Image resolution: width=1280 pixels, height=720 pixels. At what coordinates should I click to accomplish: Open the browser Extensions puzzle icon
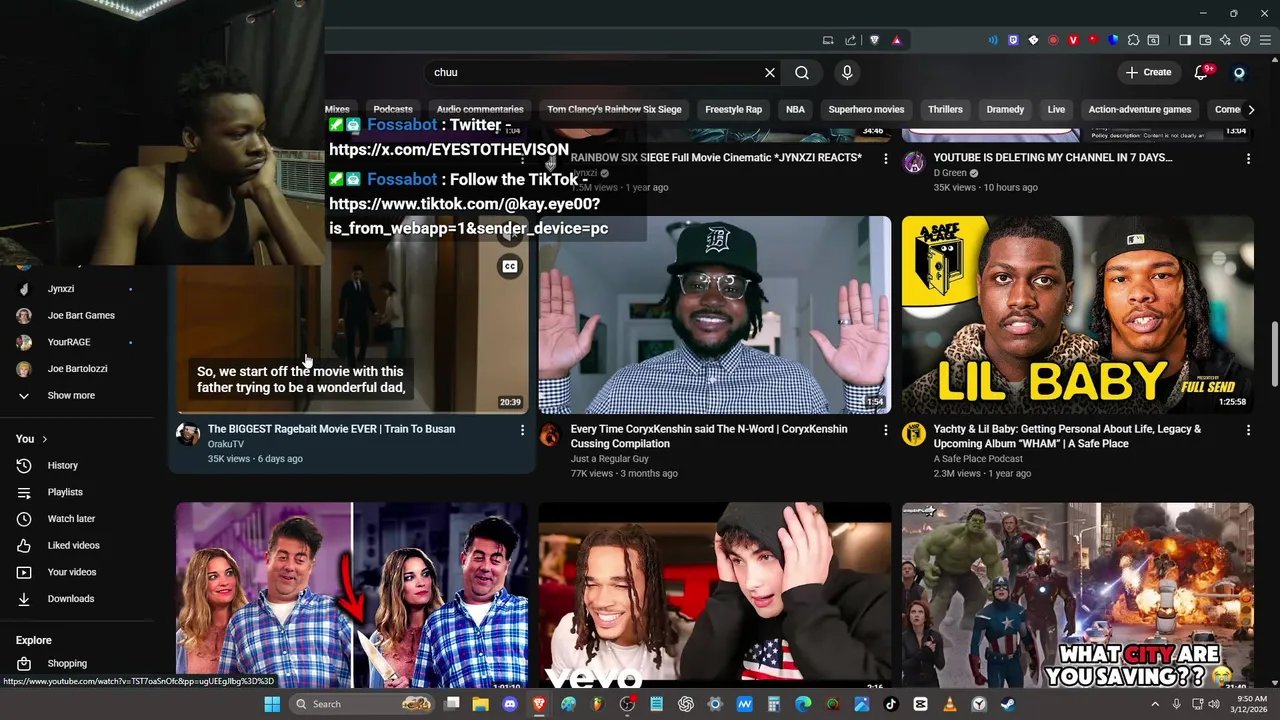click(x=1133, y=40)
